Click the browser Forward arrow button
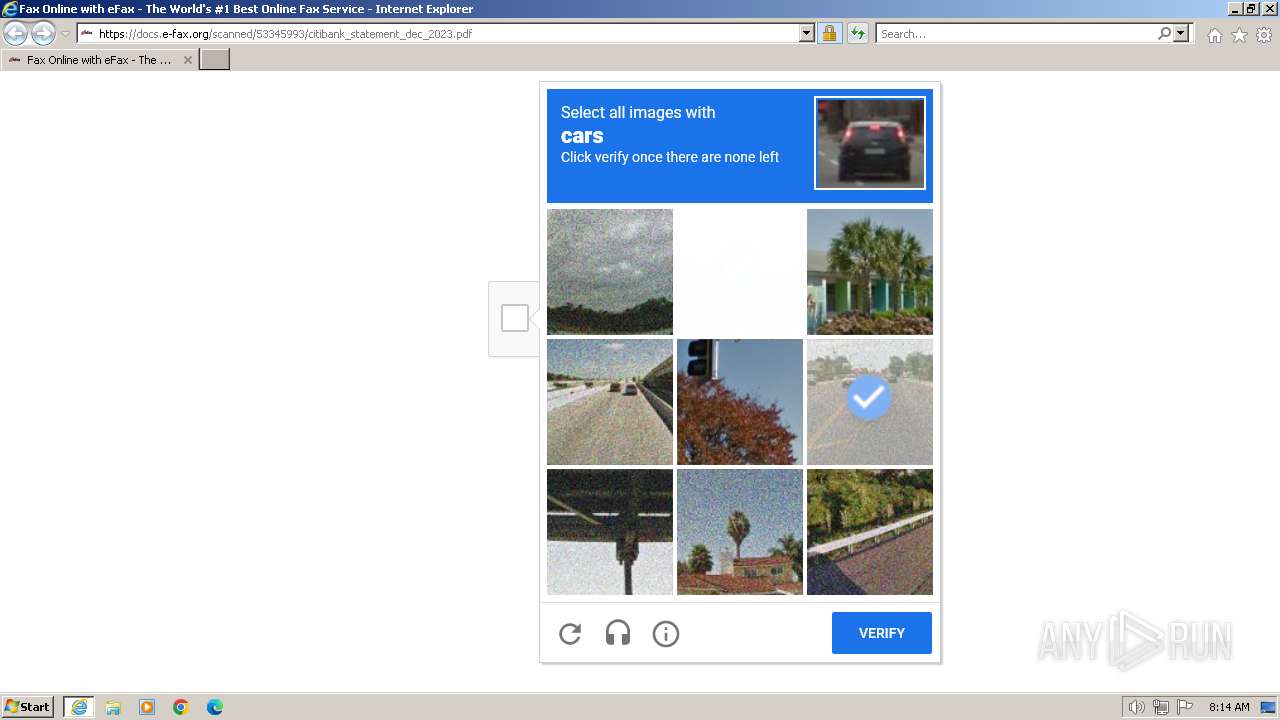1280x720 pixels. click(43, 34)
